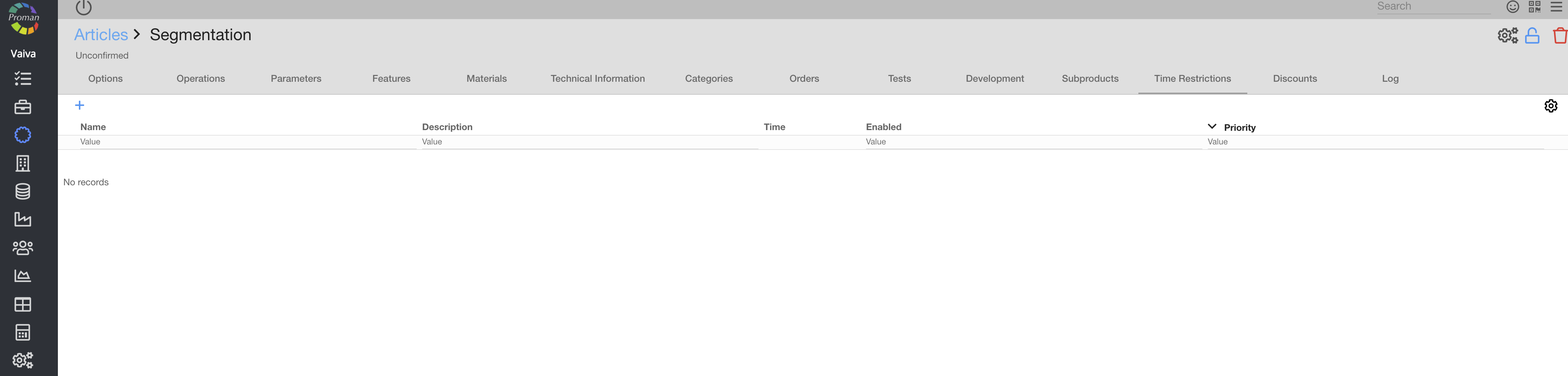Toggle Priority column sort chevron

click(x=1211, y=127)
